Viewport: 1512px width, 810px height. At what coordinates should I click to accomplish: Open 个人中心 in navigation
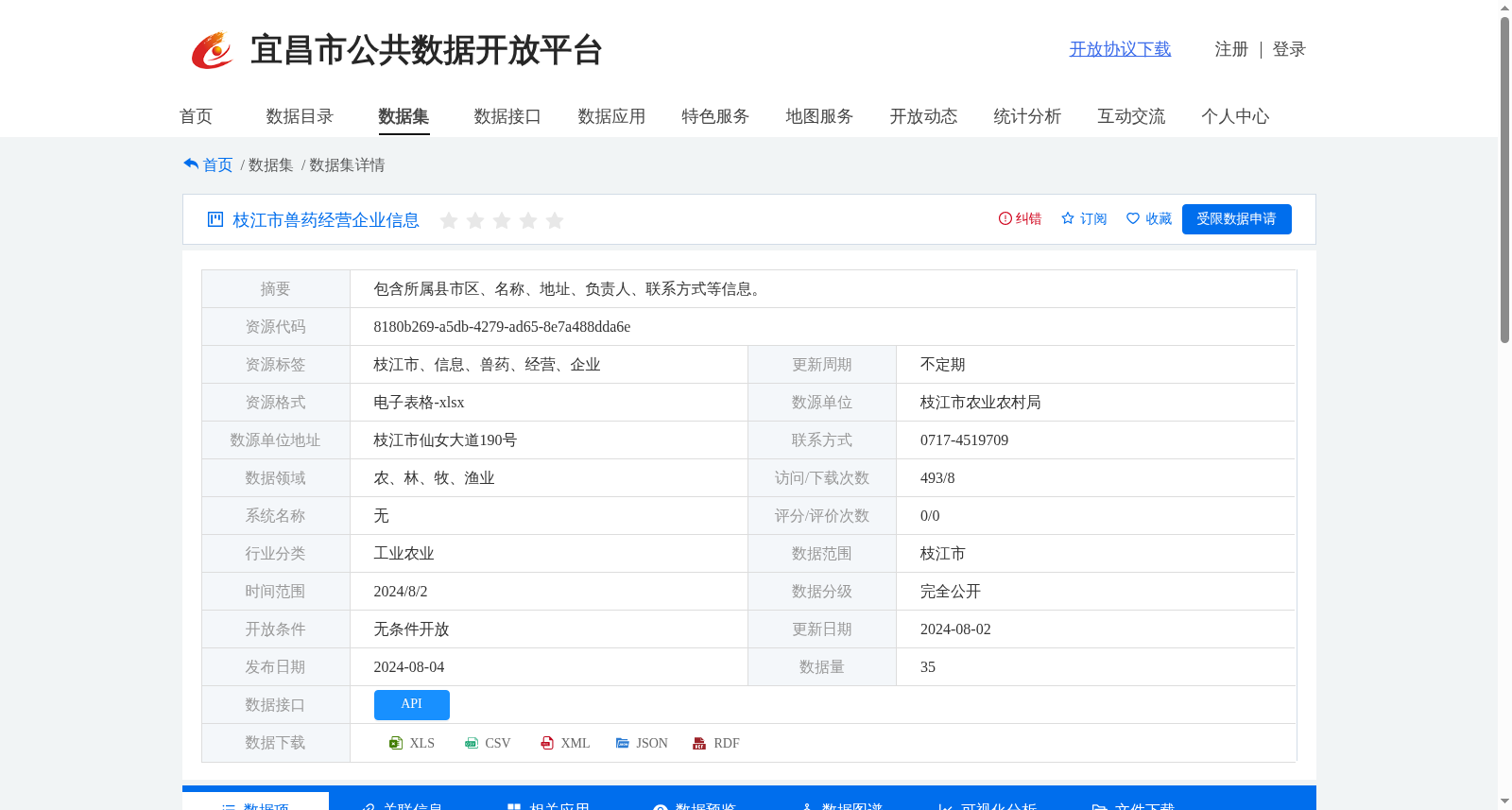click(1235, 116)
